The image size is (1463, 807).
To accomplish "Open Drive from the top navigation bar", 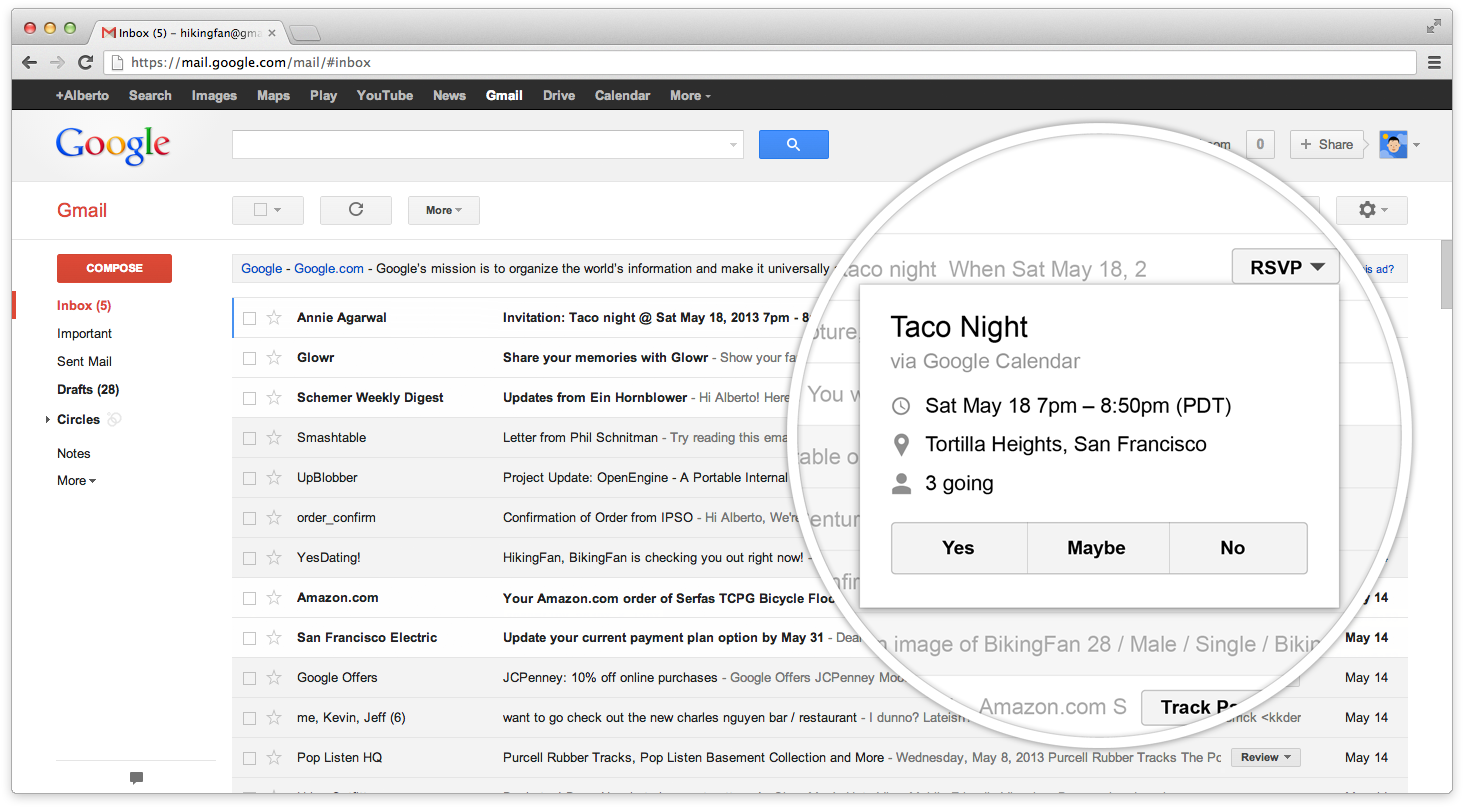I will pos(558,96).
